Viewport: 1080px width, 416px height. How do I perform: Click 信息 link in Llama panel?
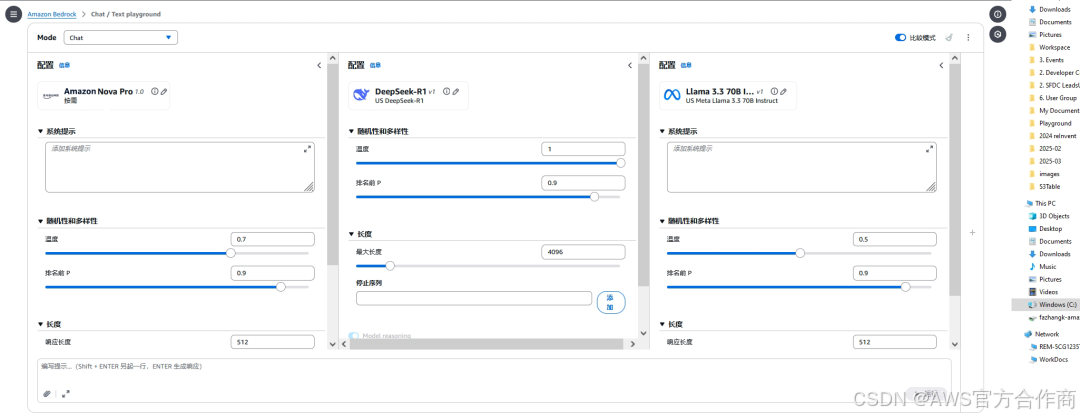(x=686, y=65)
